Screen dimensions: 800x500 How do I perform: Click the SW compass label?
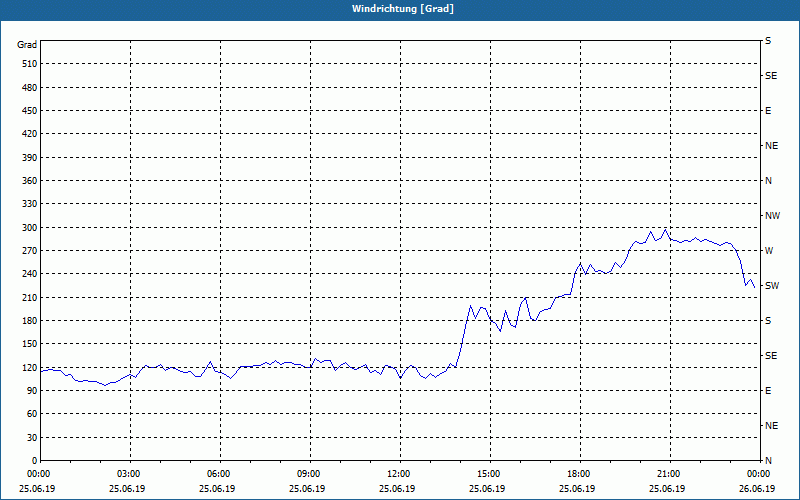click(772, 286)
